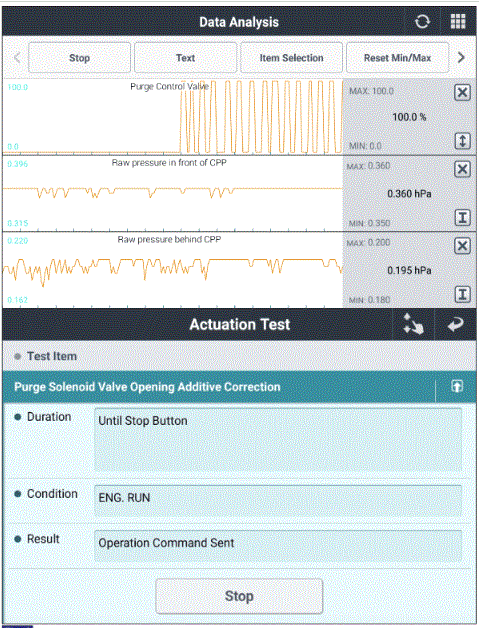Stop data recording in the top toolbar
This screenshot has height=628, width=479.
tap(79, 58)
